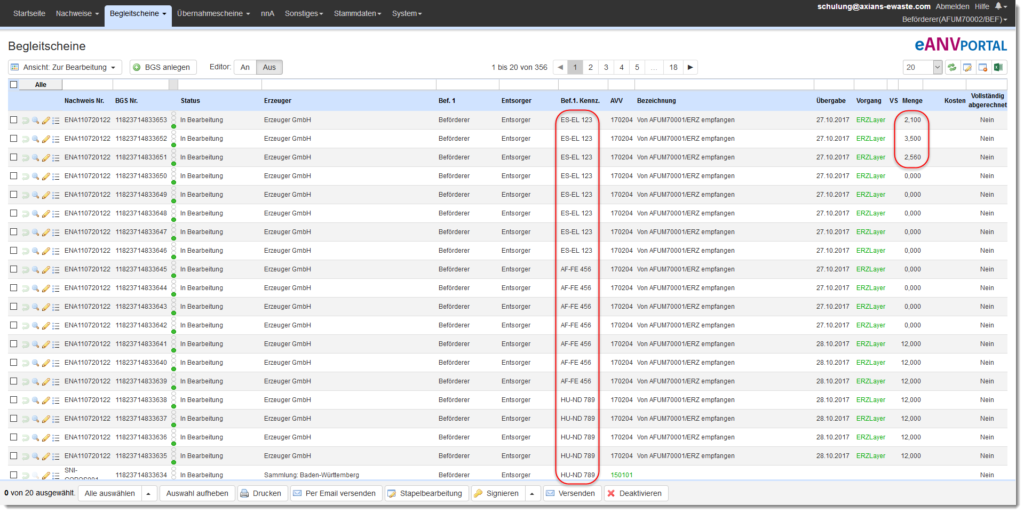Open the Stammdaten menu
Screen dimensions: 1024x513
(357, 13)
